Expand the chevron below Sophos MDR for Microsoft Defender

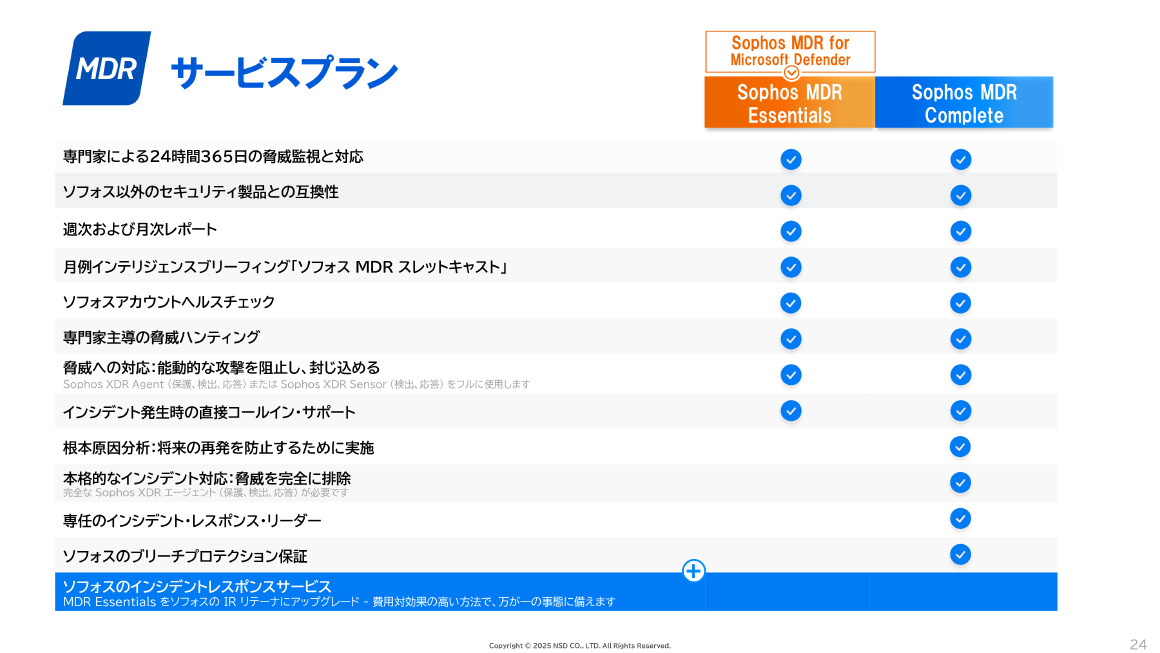click(790, 73)
